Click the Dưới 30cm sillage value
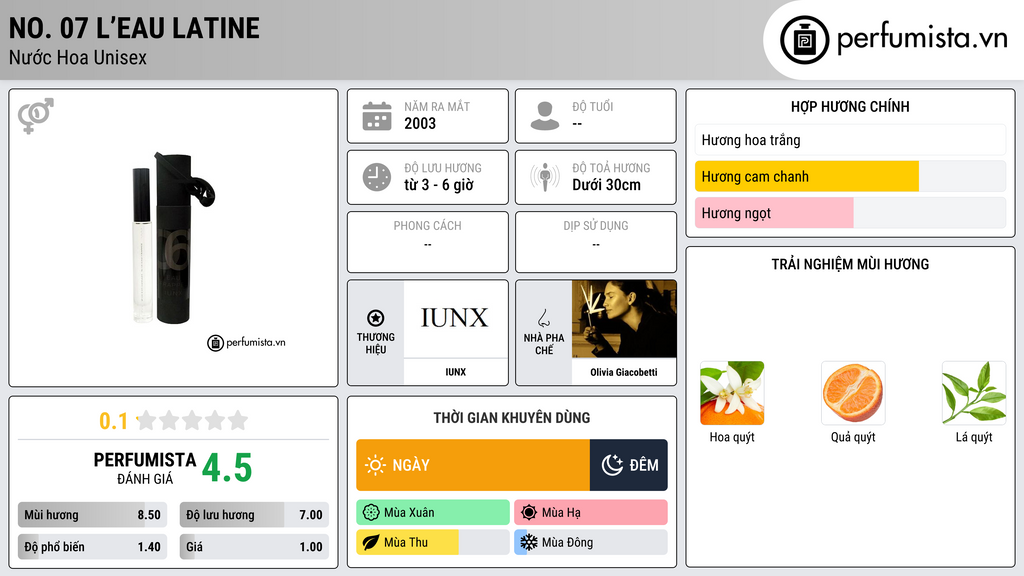The height and width of the screenshot is (576, 1024). coord(607,185)
